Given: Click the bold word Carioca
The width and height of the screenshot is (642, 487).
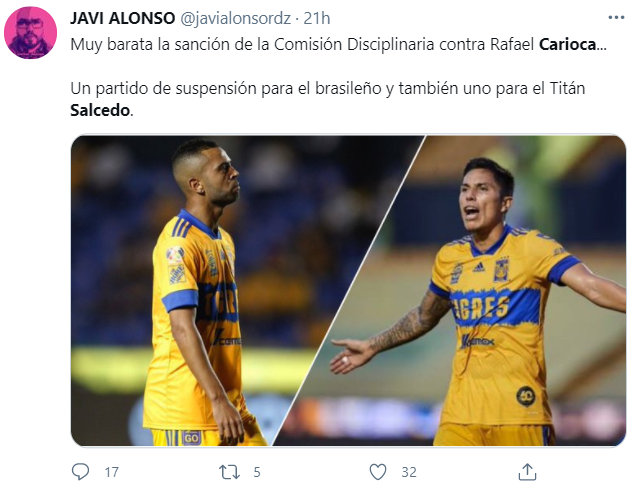Looking at the screenshot, I should tap(568, 44).
